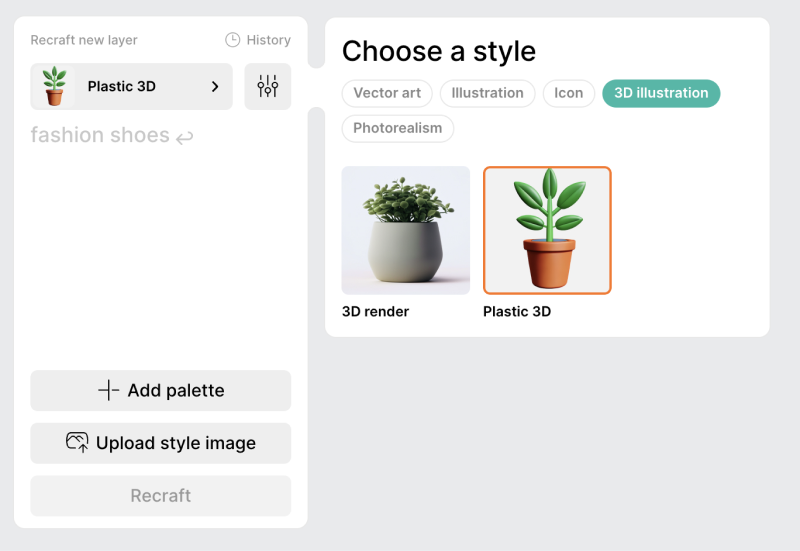Open the style settings sliders icon
The image size is (800, 551).
[267, 87]
